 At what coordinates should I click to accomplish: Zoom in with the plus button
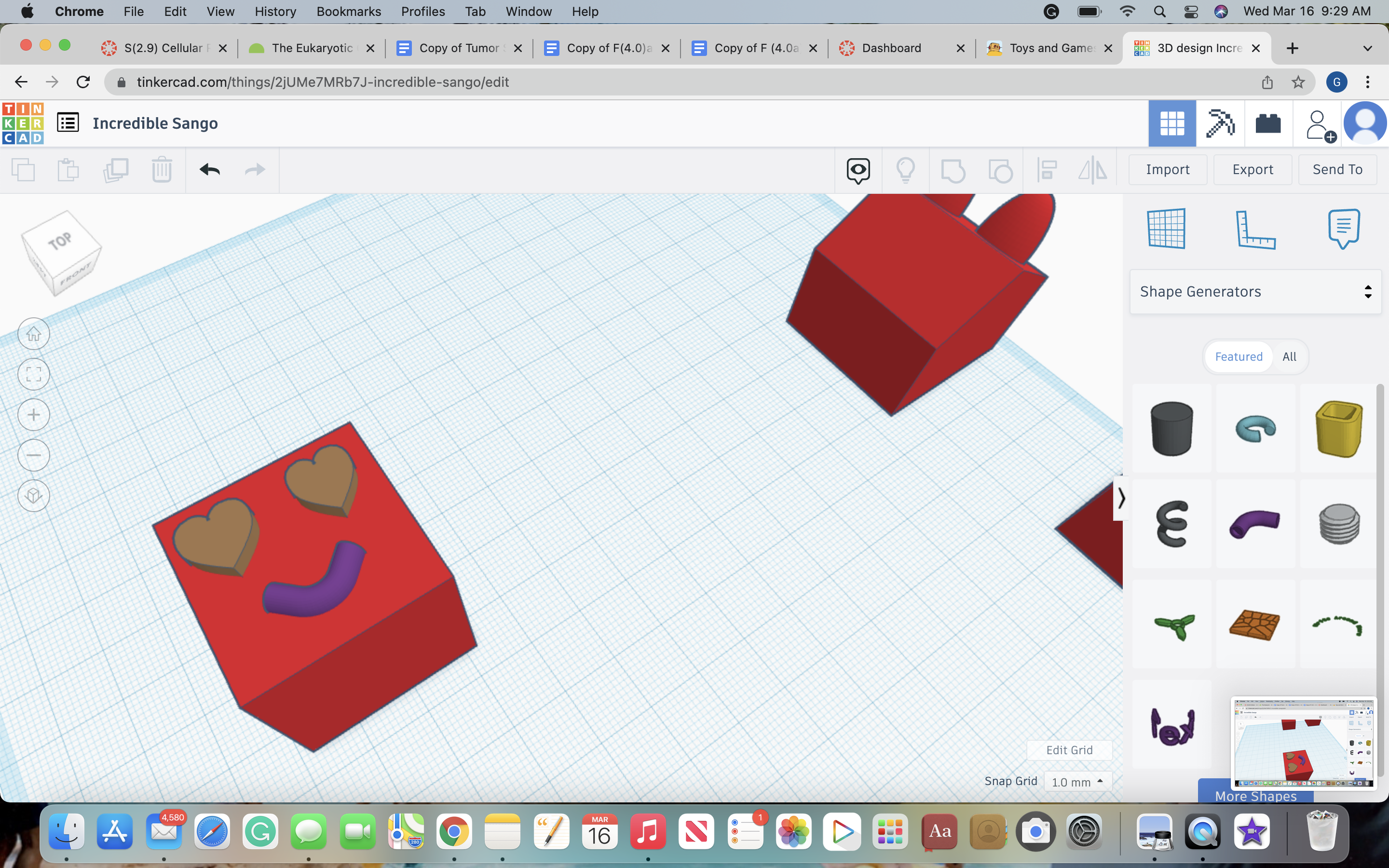[x=34, y=415]
